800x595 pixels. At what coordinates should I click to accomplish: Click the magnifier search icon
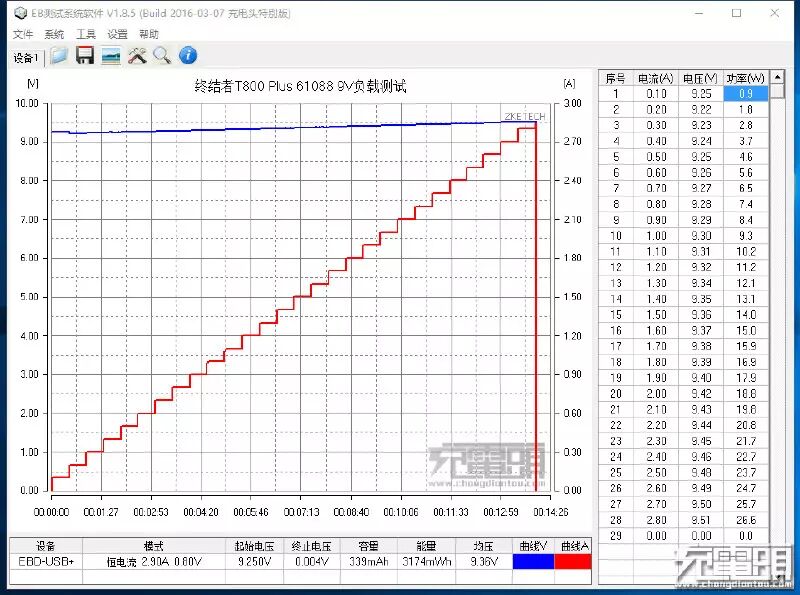click(x=162, y=56)
